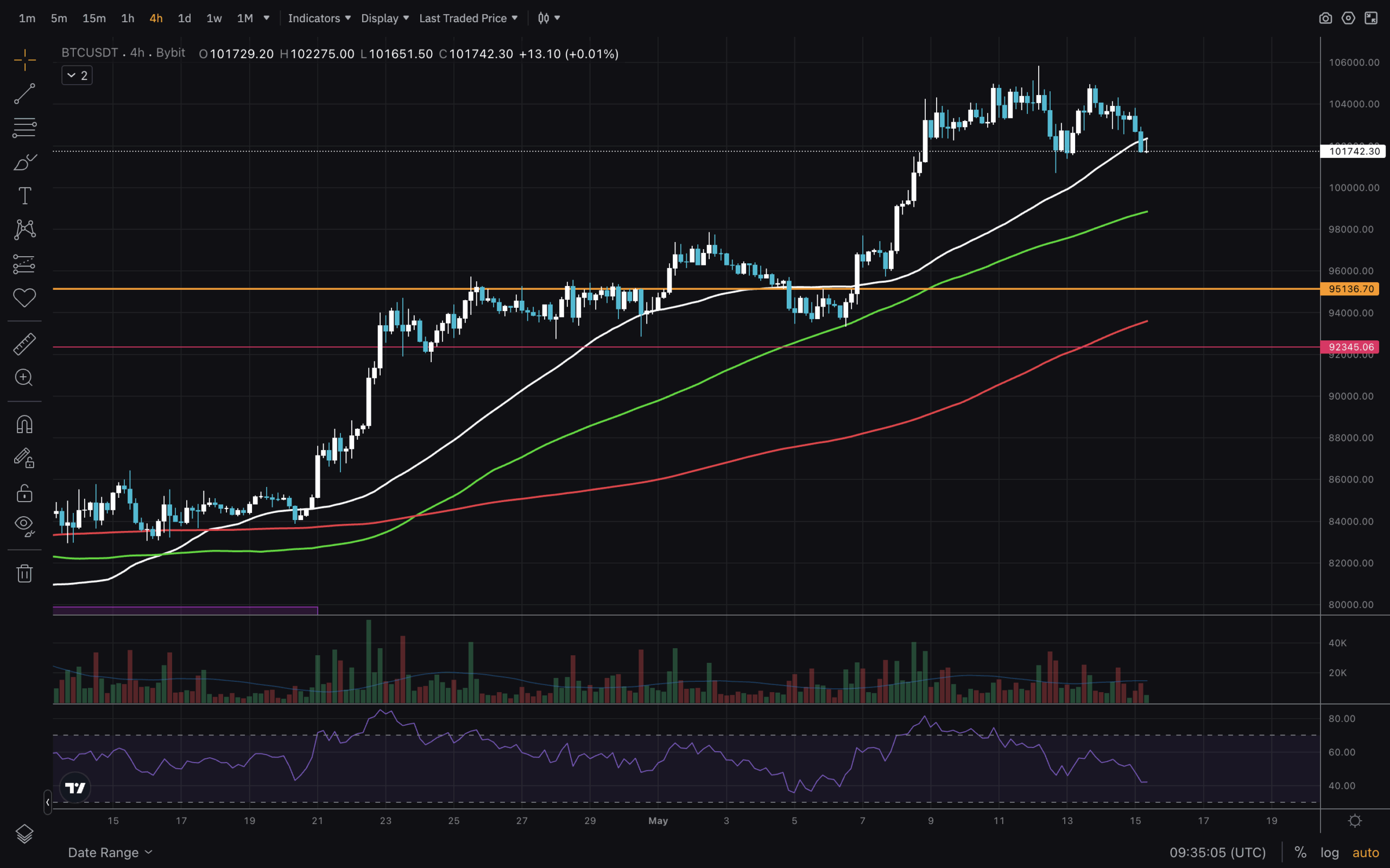
Task: Open chart settings gear icon
Action: tap(1348, 18)
